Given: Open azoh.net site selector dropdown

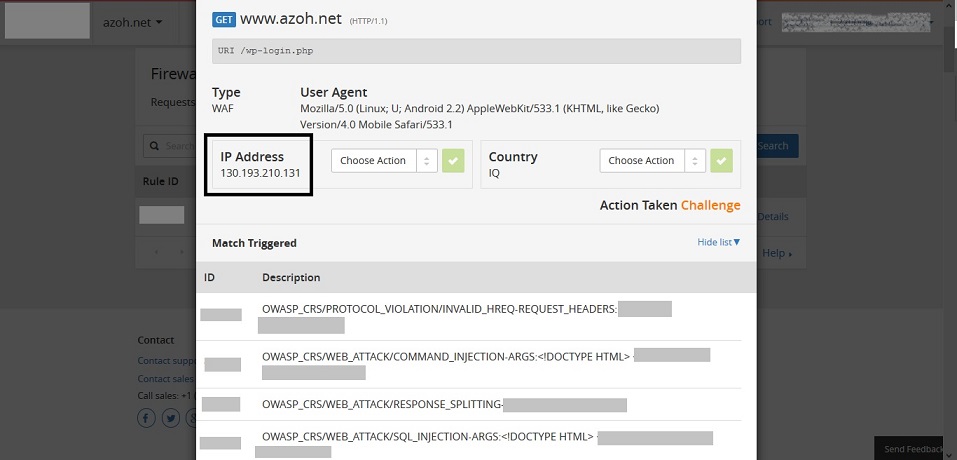Looking at the screenshot, I should 134,23.
